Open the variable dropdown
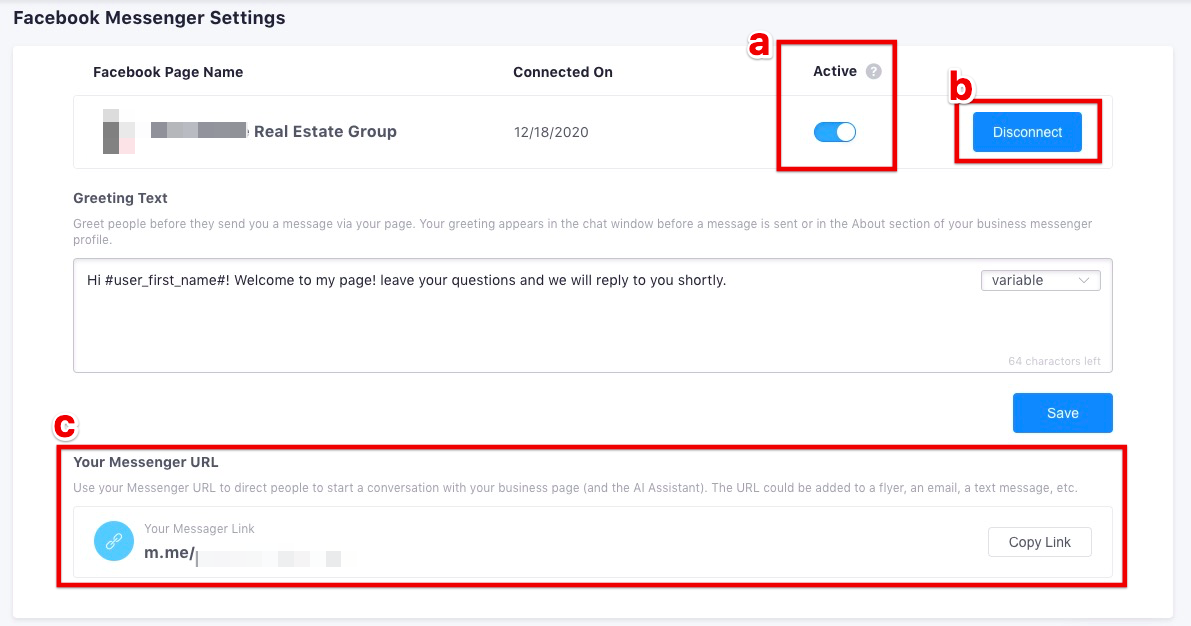The height and width of the screenshot is (626, 1191). [x=1041, y=280]
